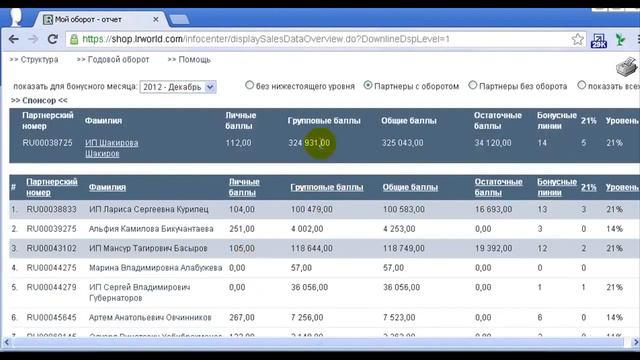Click partner number RU00038833
640x360 pixels.
[x=51, y=209]
